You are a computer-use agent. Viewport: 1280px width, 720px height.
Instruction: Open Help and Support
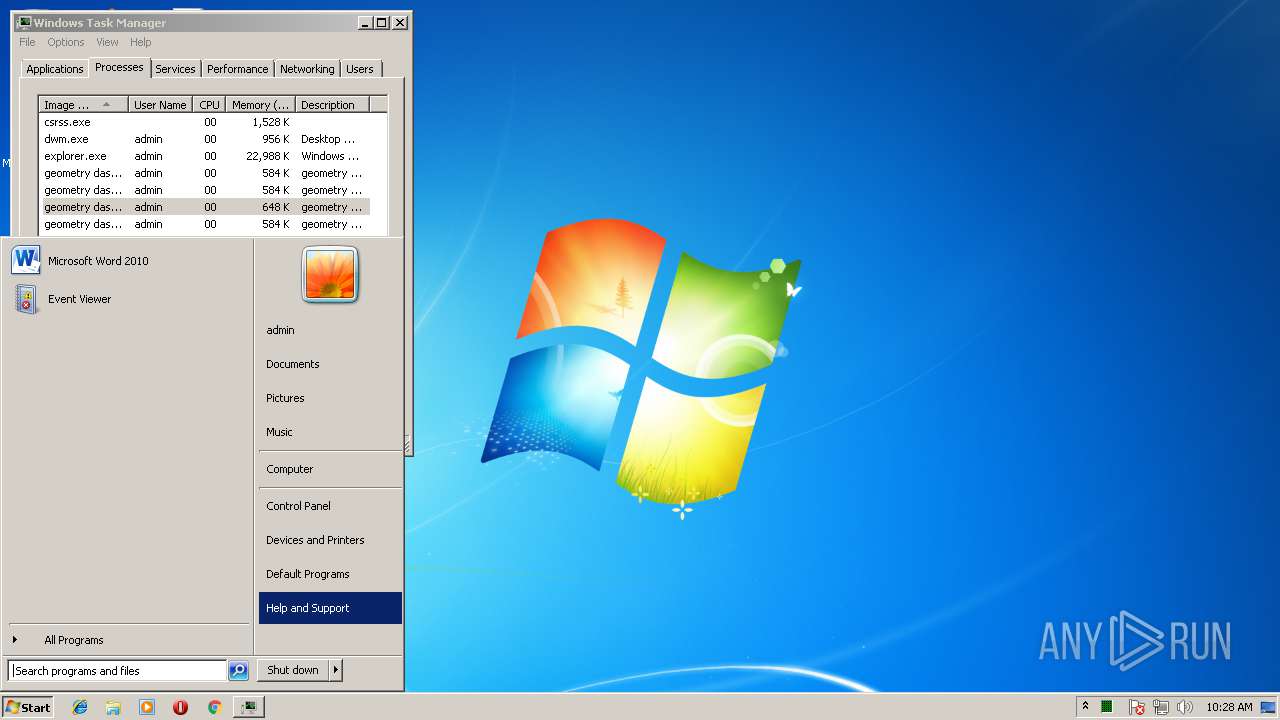(x=330, y=608)
